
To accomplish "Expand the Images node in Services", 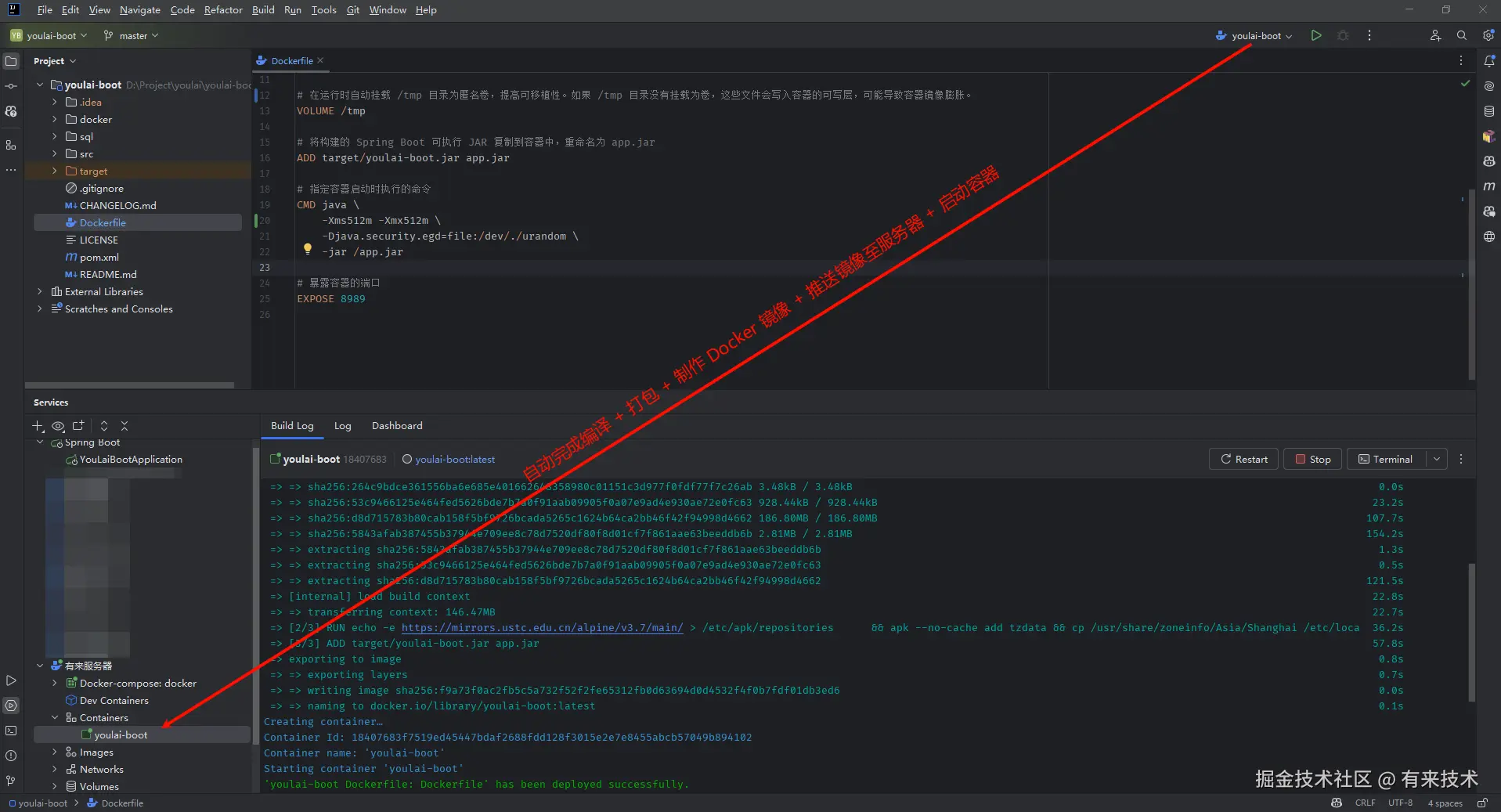I will click(54, 752).
